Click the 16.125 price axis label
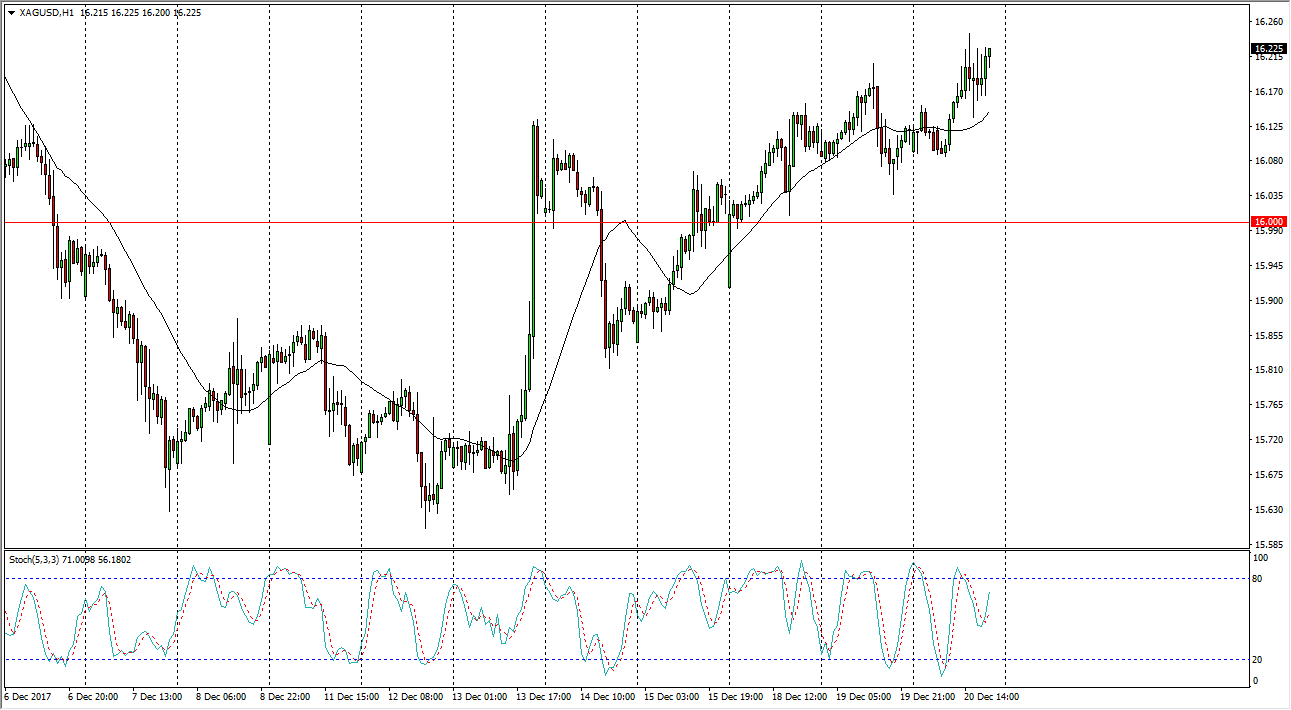Image resolution: width=1291 pixels, height=710 pixels. (1268, 127)
